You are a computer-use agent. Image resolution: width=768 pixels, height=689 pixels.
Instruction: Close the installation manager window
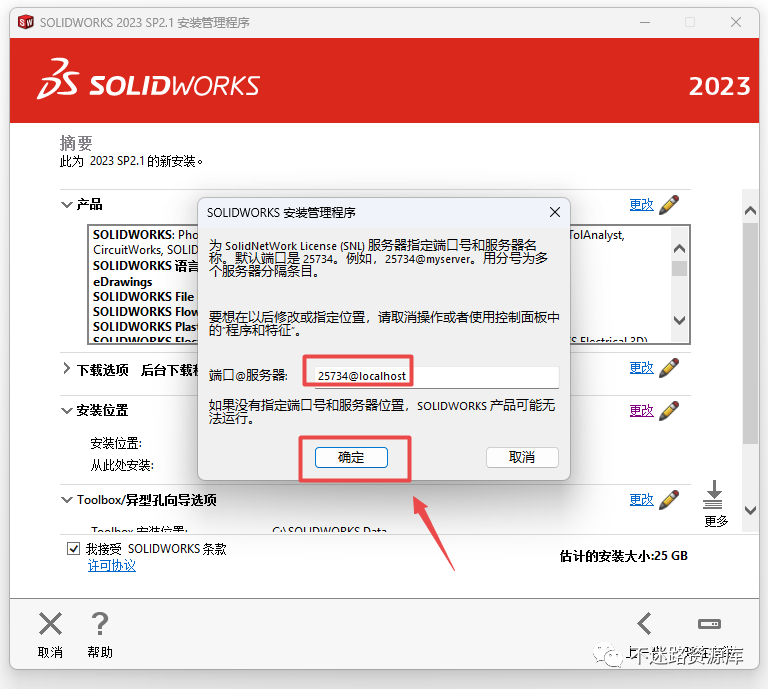[x=736, y=22]
